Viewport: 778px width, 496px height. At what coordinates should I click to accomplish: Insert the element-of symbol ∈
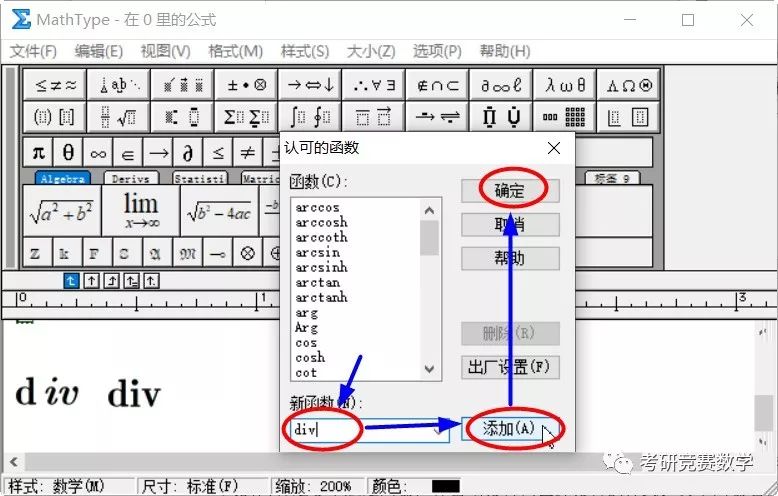(128, 153)
